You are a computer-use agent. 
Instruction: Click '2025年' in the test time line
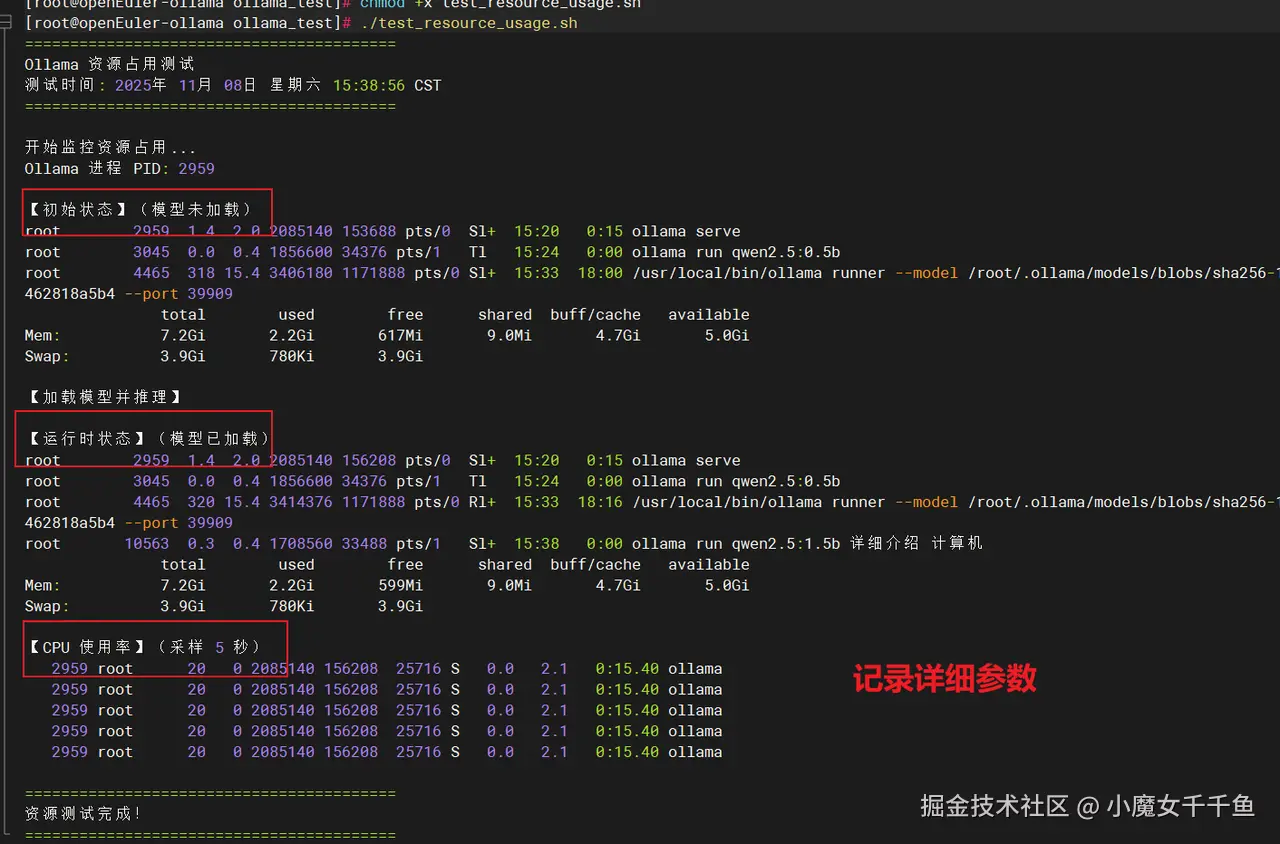coord(141,85)
